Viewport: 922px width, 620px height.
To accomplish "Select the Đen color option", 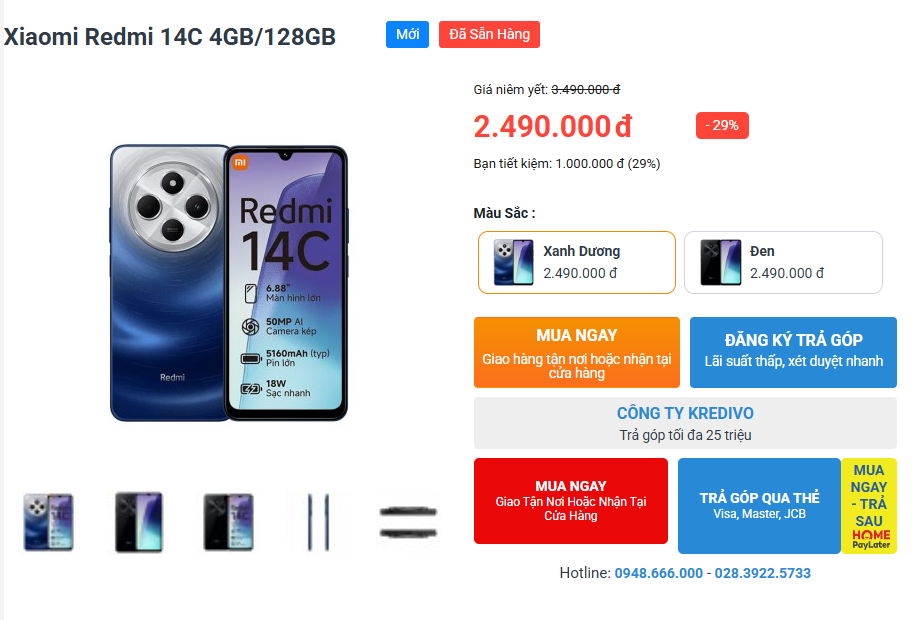I will (783, 262).
